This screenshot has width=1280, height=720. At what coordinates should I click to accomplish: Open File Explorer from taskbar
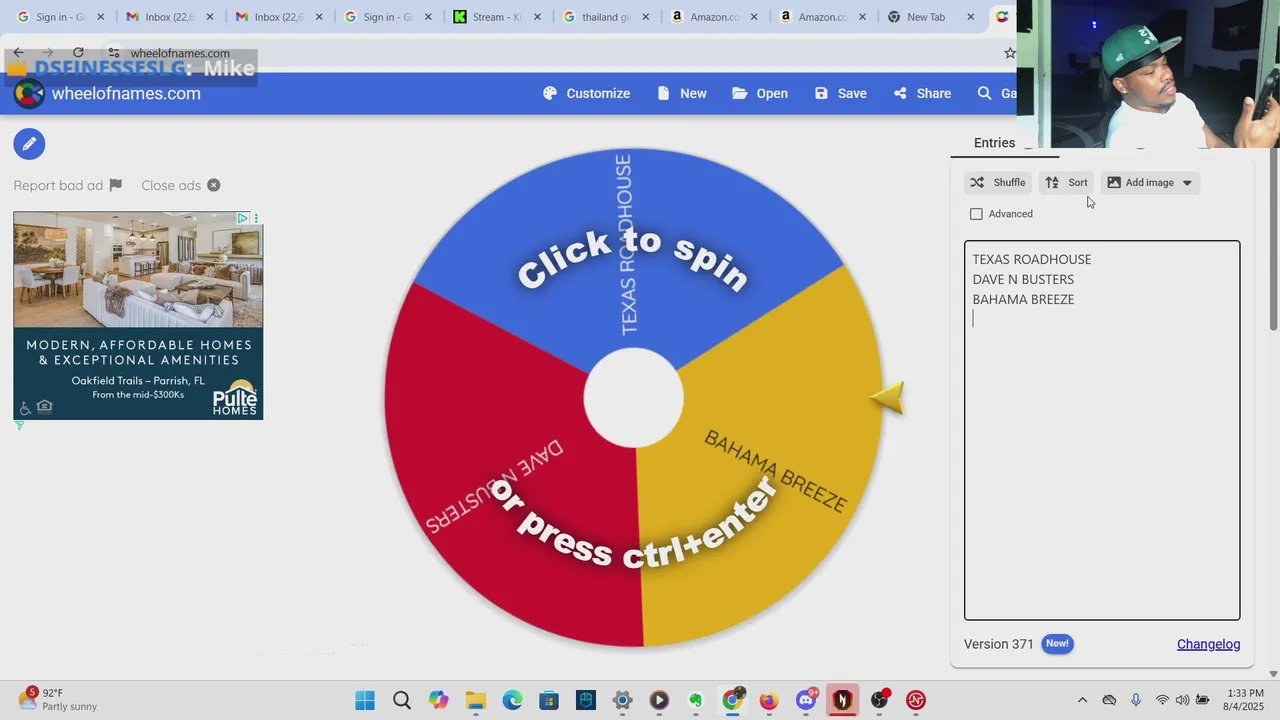point(475,700)
